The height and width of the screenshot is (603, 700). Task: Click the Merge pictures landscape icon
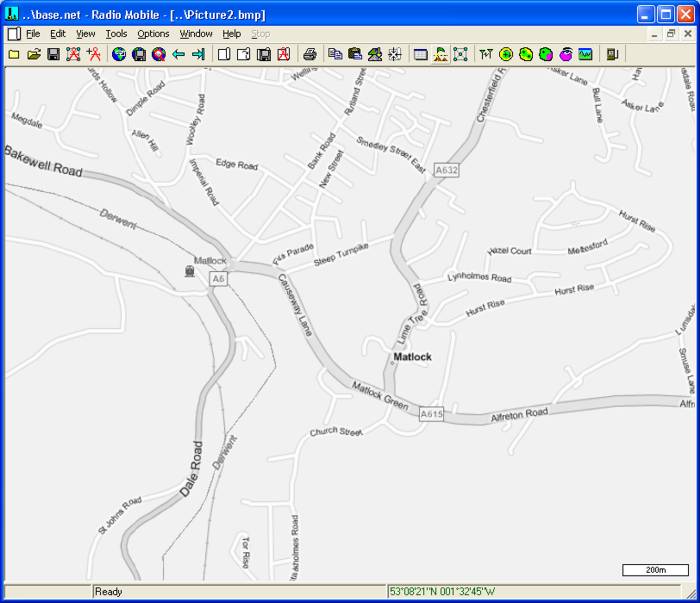(375, 54)
